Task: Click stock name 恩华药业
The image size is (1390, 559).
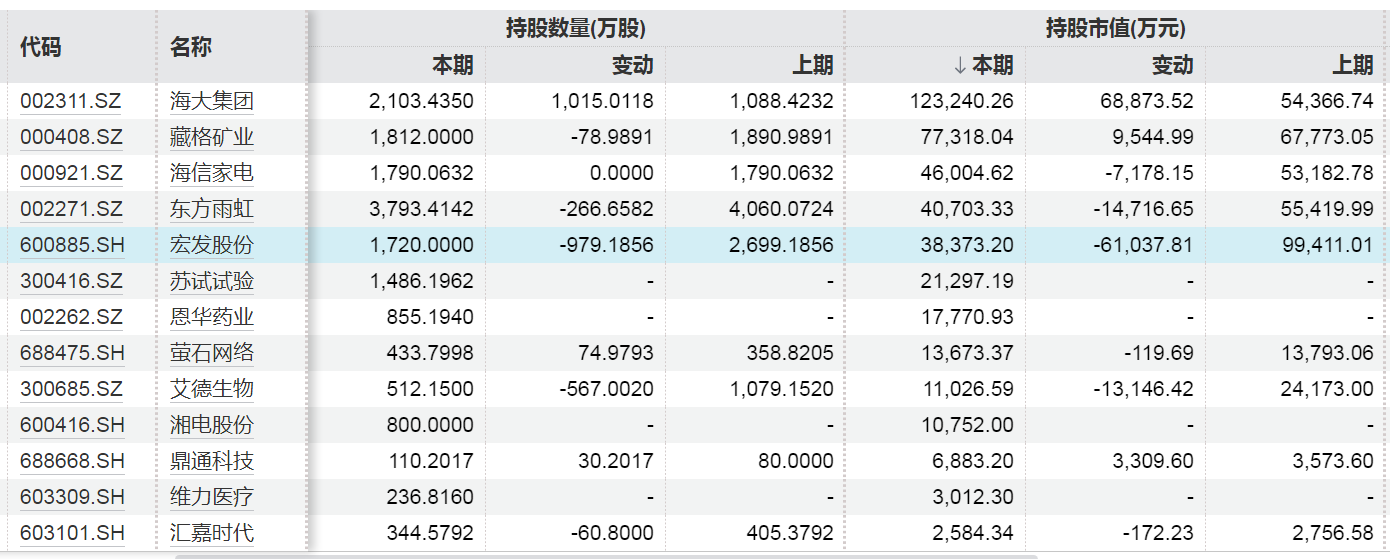Action: pos(212,317)
